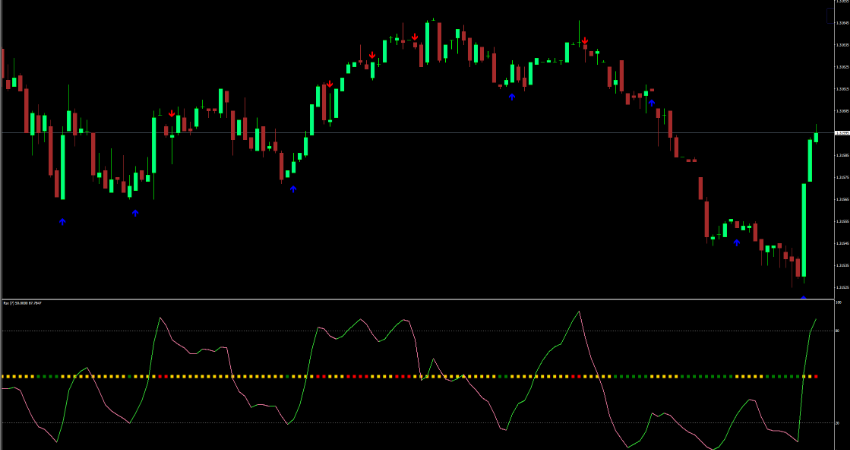Click the highlighted current price label on the price axis
This screenshot has height=450, width=850.
(x=842, y=133)
